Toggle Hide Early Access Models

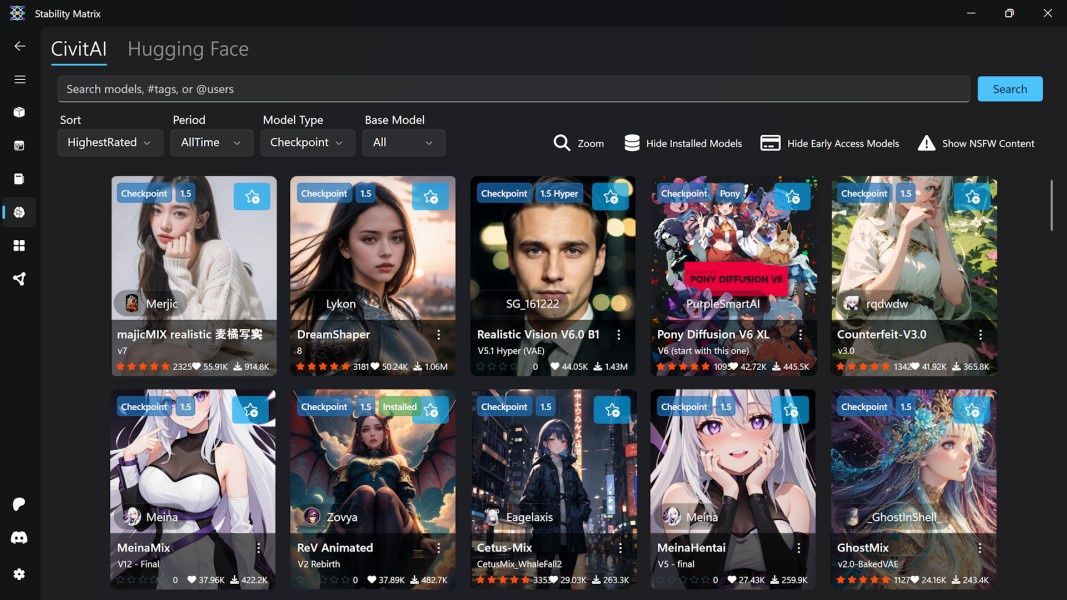830,143
